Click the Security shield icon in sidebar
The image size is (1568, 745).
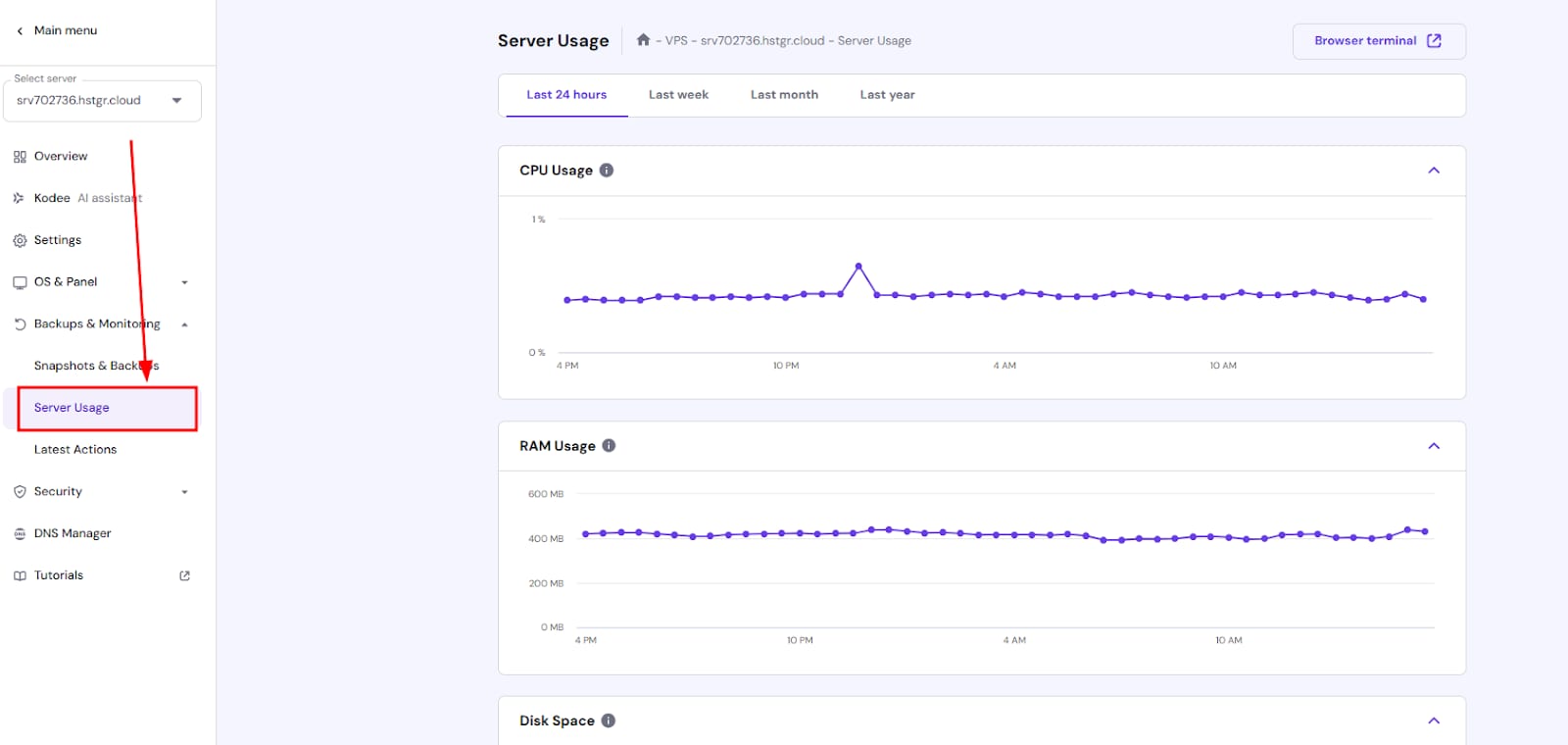coord(20,492)
